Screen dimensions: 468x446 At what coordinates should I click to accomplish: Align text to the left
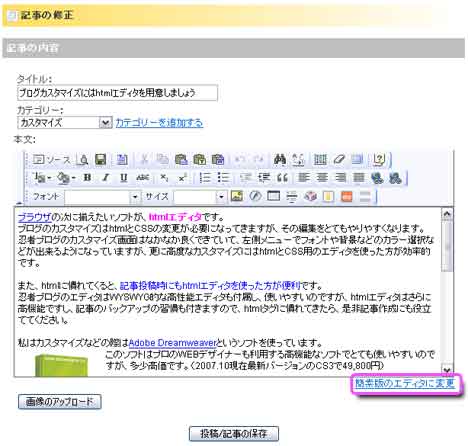(303, 178)
